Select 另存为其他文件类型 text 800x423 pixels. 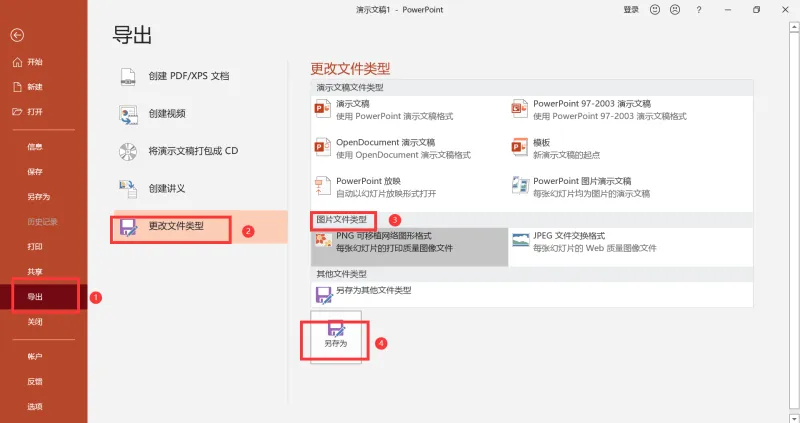pyautogui.click(x=373, y=290)
